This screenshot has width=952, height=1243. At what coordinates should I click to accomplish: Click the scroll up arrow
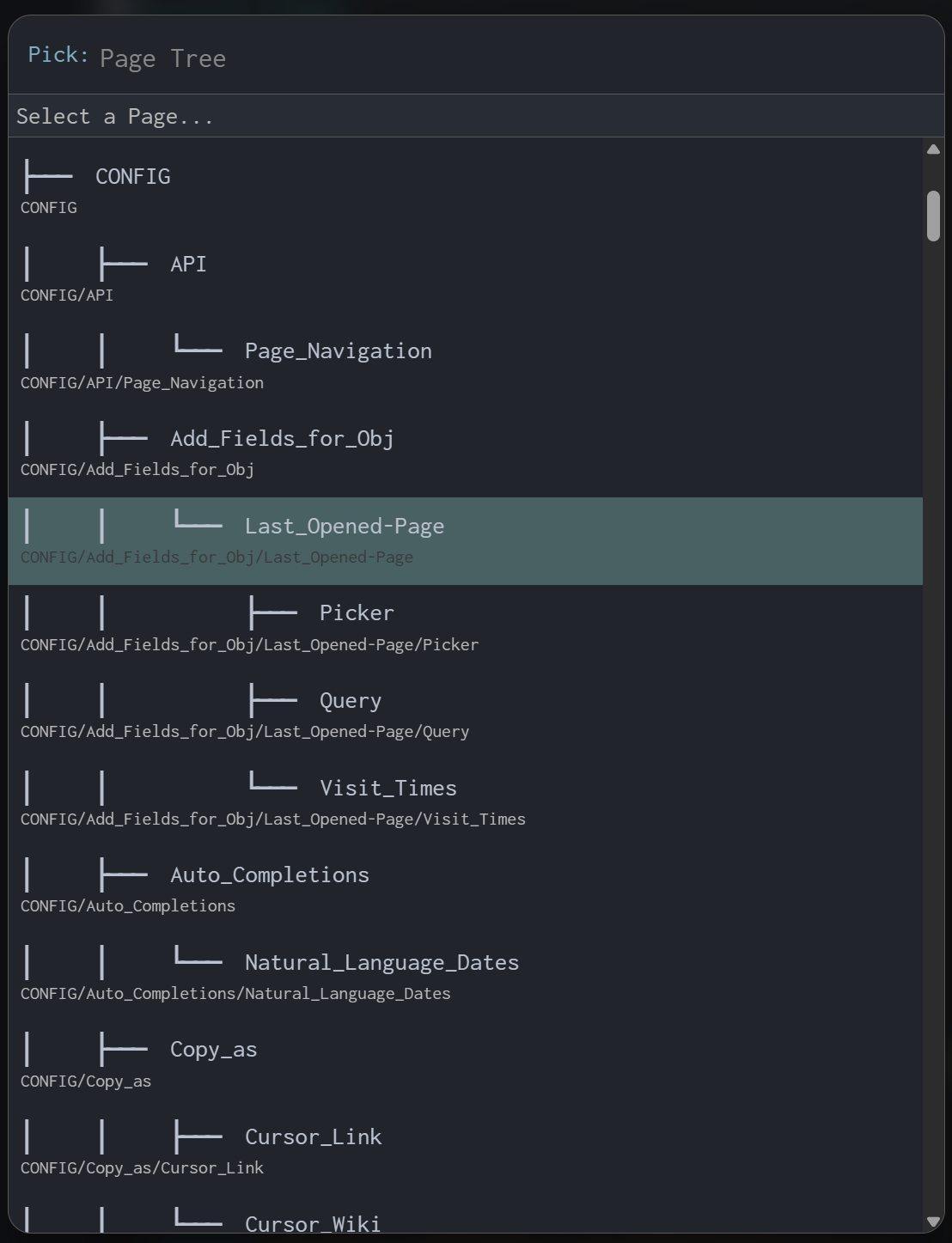click(933, 149)
